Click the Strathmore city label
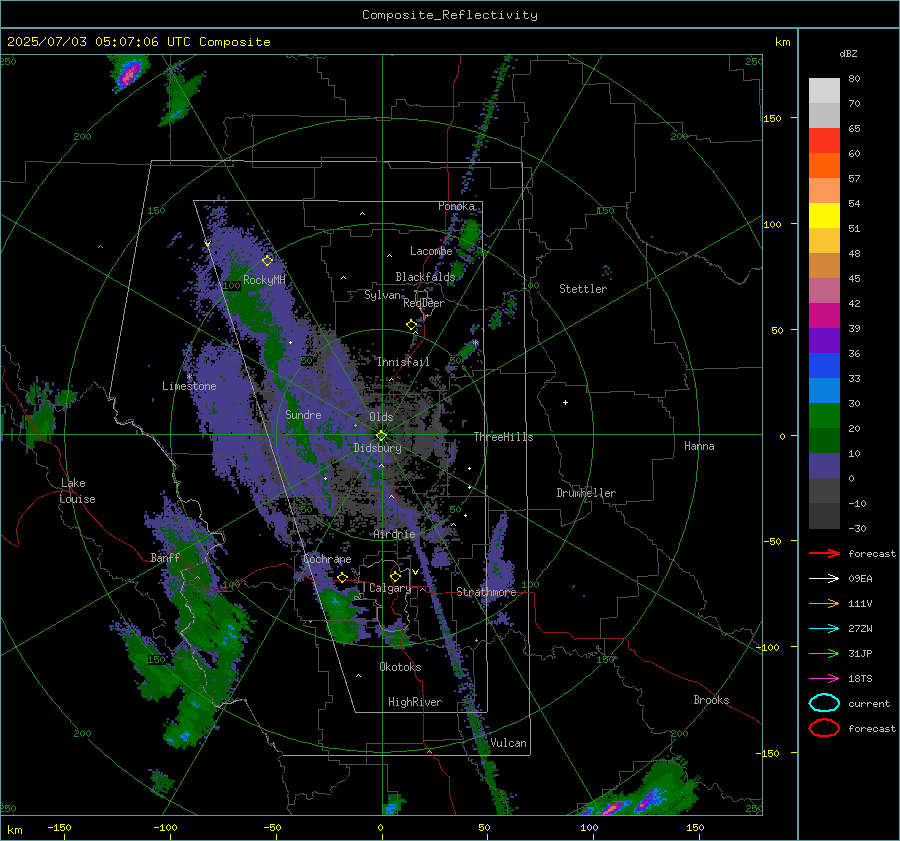 tap(486, 592)
